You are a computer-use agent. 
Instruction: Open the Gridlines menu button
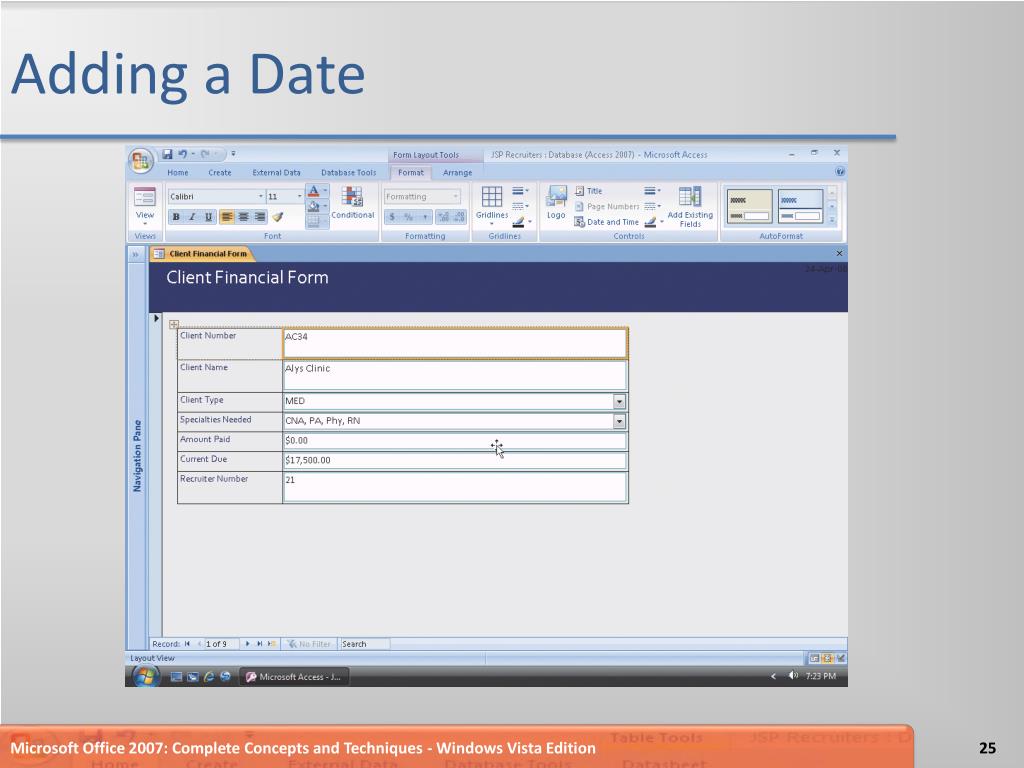(x=492, y=205)
